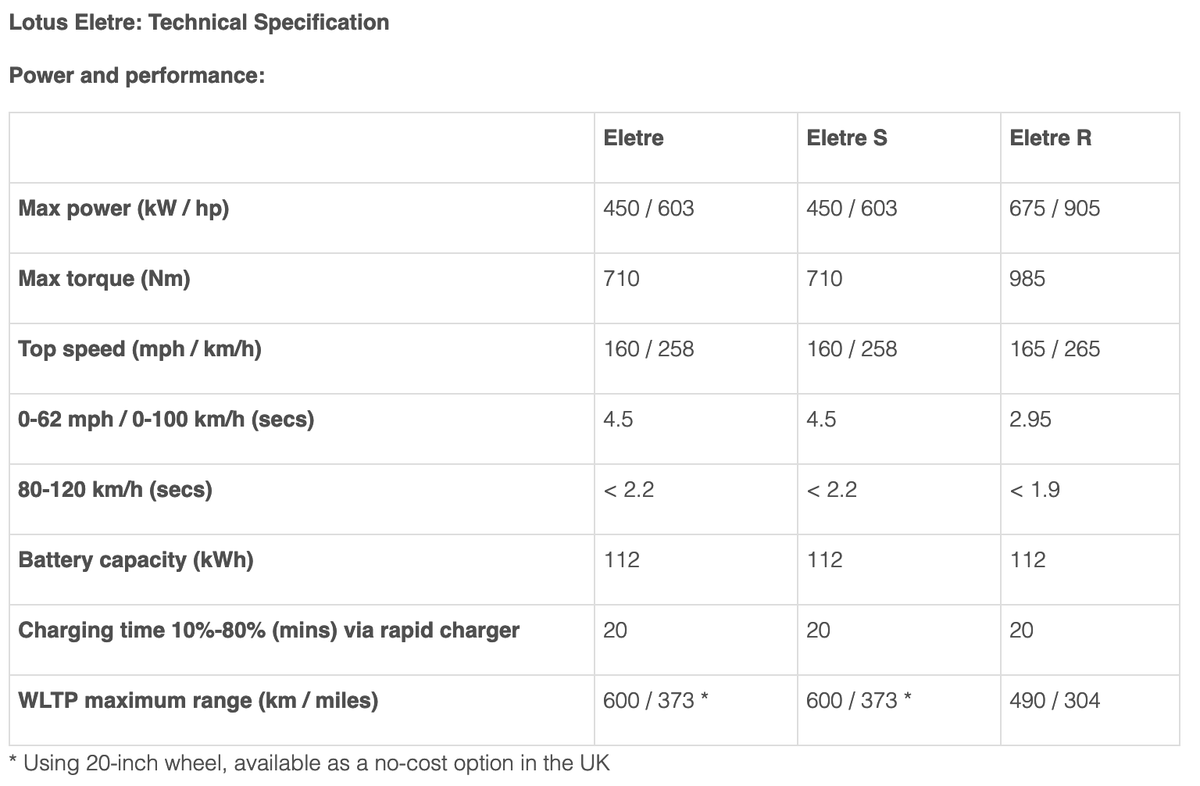Click the Eletre column header
Screen dimensions: 1200x786
tap(633, 138)
